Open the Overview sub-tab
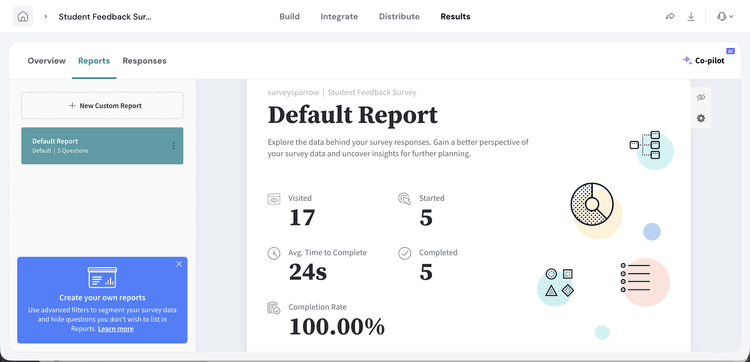This screenshot has width=750, height=362. pos(46,61)
